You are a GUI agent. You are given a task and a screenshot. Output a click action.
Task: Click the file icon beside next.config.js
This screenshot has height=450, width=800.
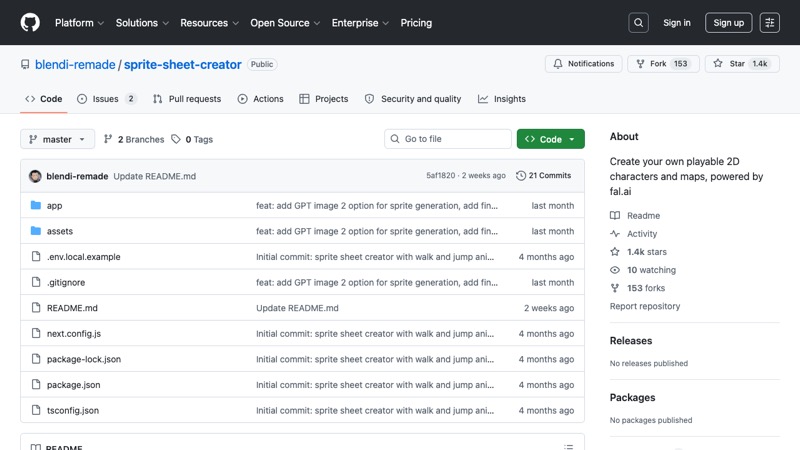pos(36,333)
